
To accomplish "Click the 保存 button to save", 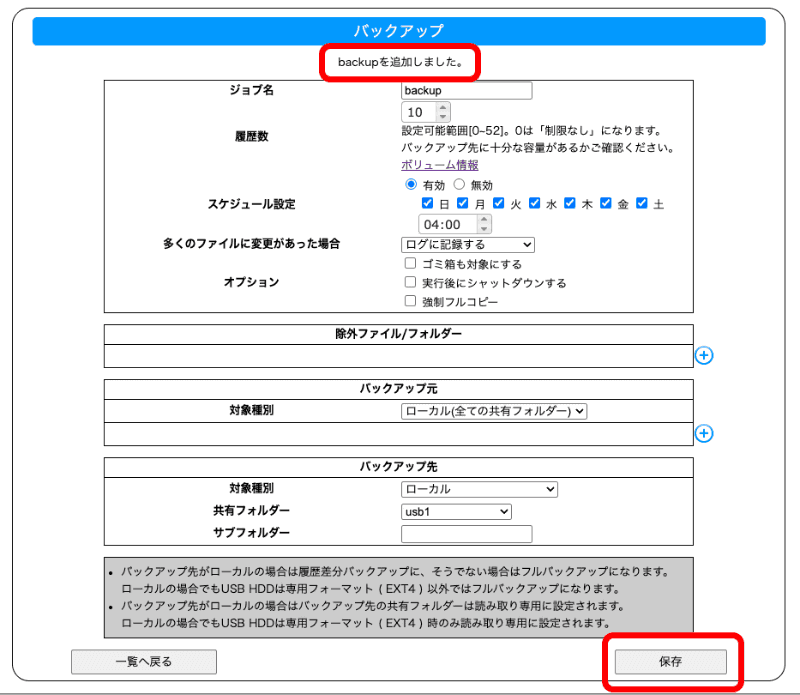I will click(x=671, y=661).
